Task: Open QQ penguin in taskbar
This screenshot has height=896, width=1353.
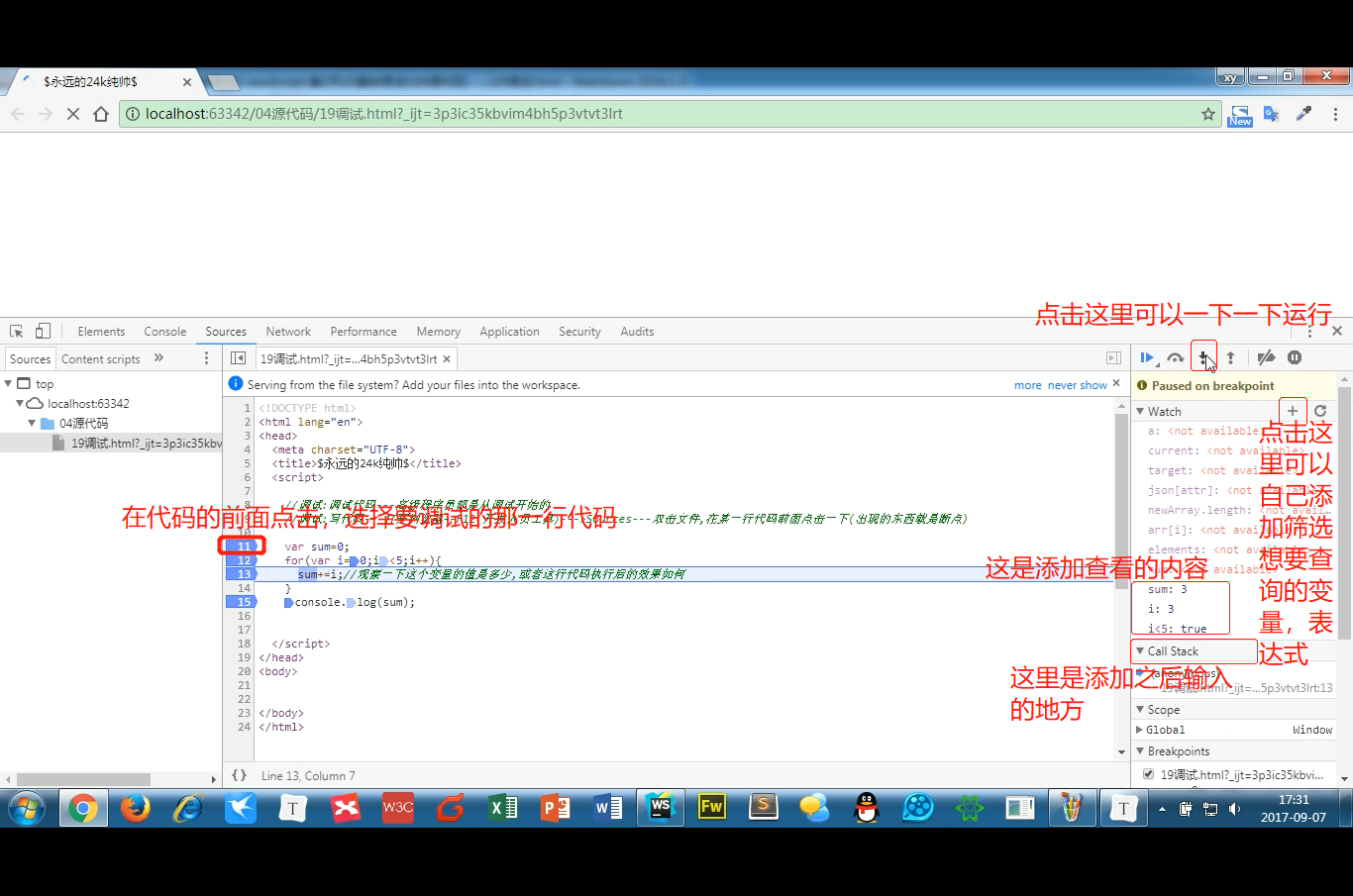Action: pos(867,809)
